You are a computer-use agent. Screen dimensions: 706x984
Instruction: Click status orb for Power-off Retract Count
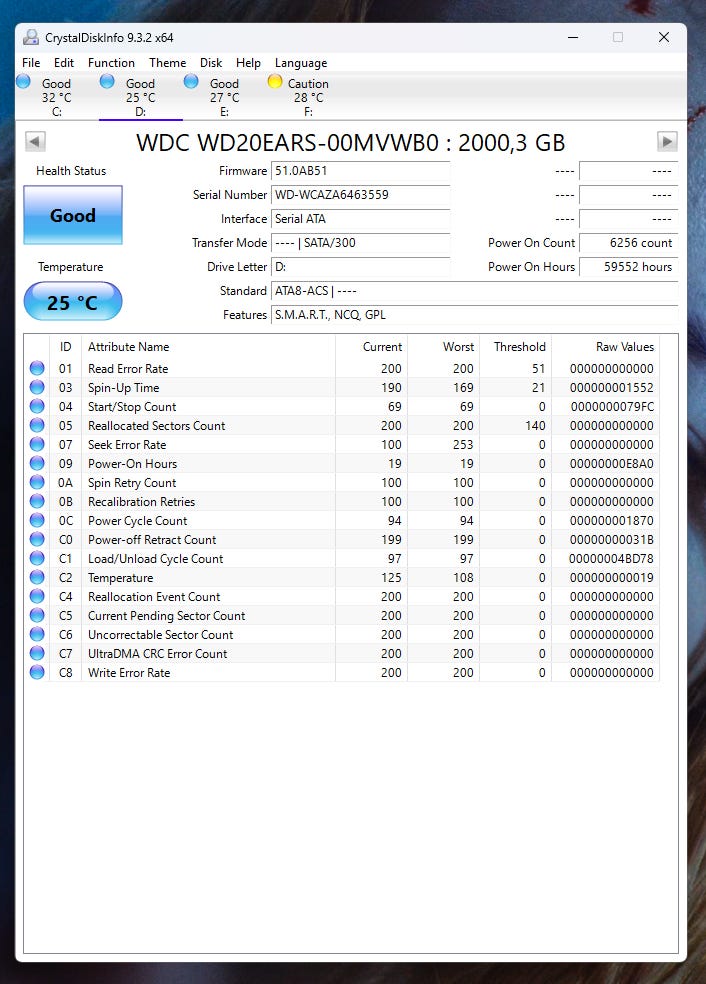(x=37, y=539)
